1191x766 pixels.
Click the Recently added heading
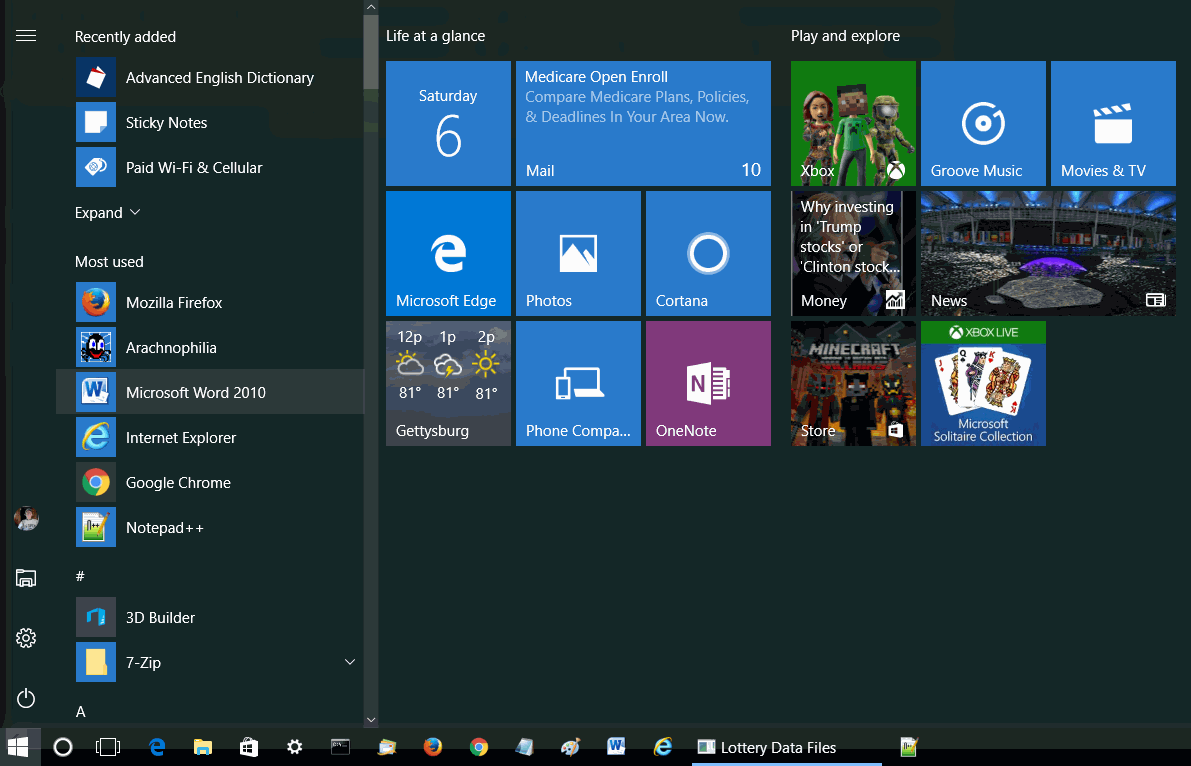coord(125,36)
